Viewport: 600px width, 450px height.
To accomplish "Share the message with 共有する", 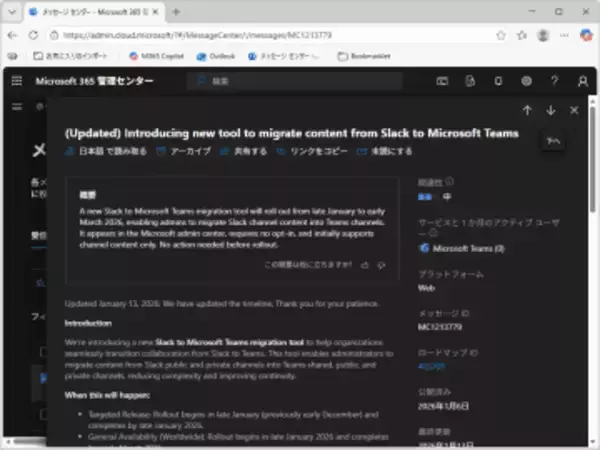I will pos(244,152).
